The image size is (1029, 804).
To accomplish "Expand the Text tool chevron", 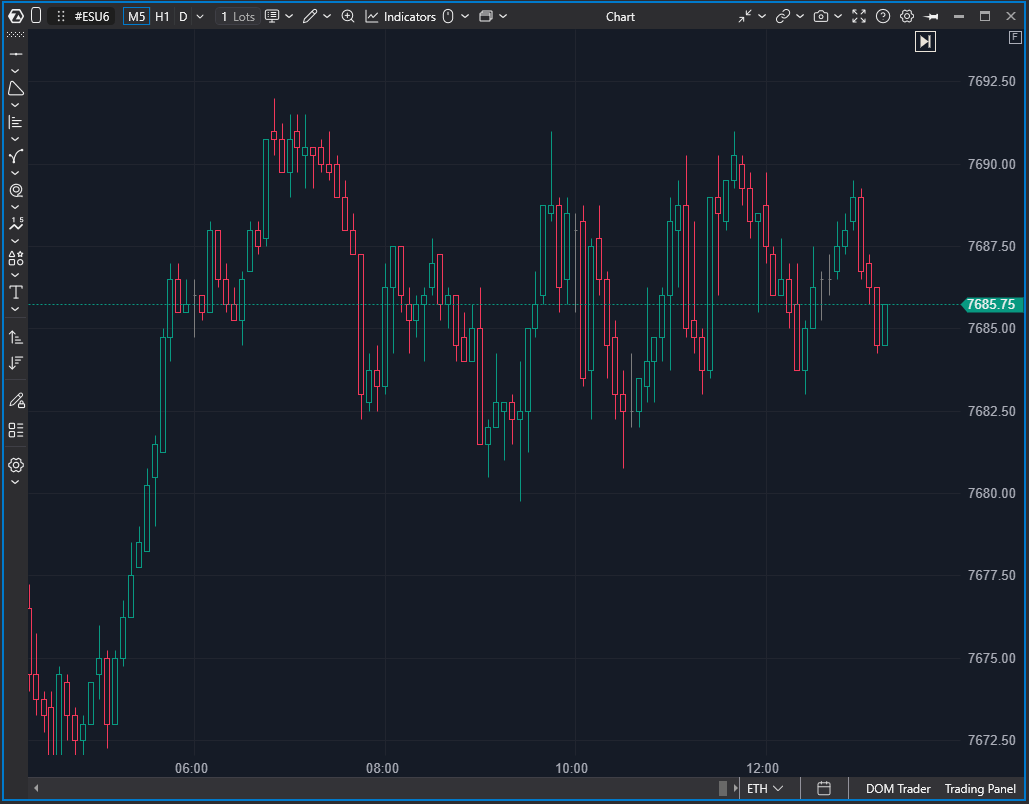I will (x=16, y=309).
